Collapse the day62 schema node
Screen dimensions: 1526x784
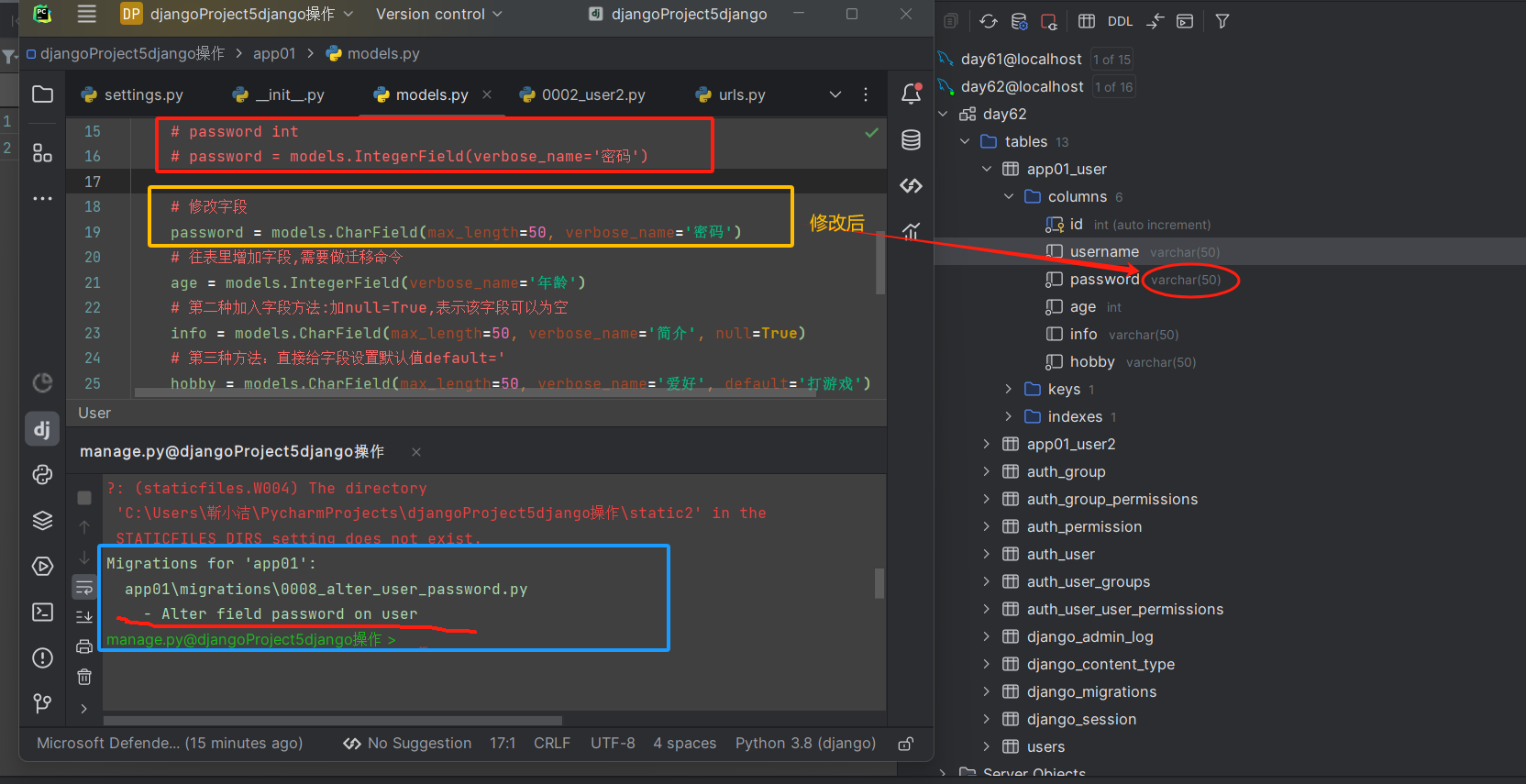coord(943,115)
